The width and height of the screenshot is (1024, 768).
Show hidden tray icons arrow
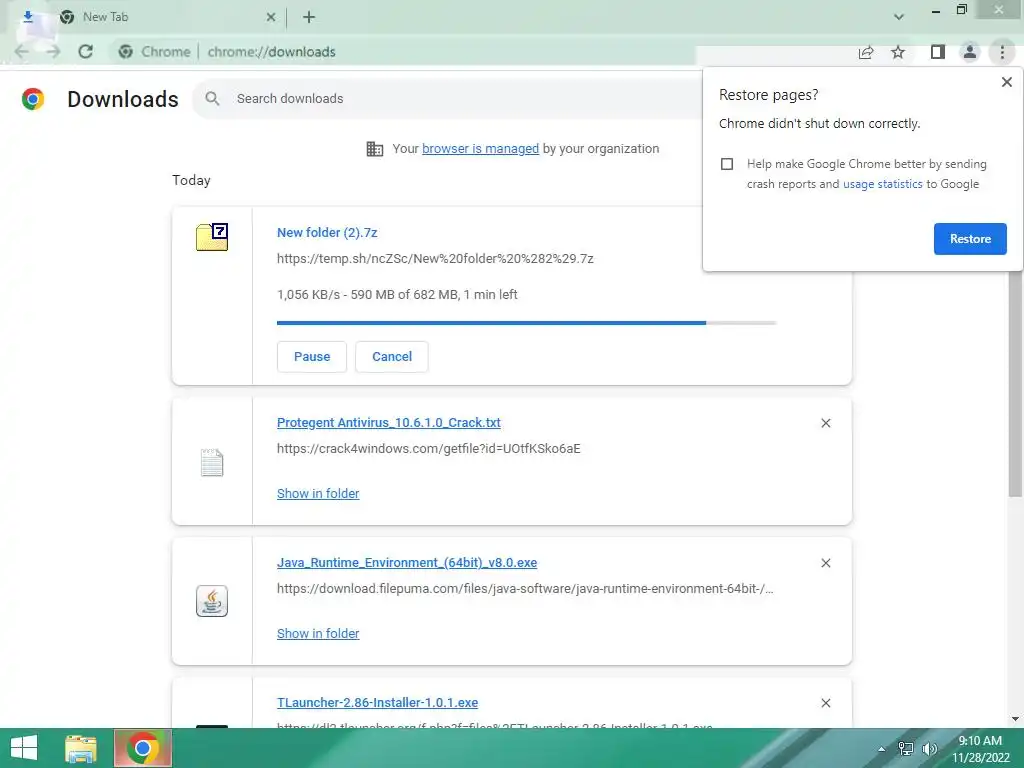pyautogui.click(x=882, y=749)
